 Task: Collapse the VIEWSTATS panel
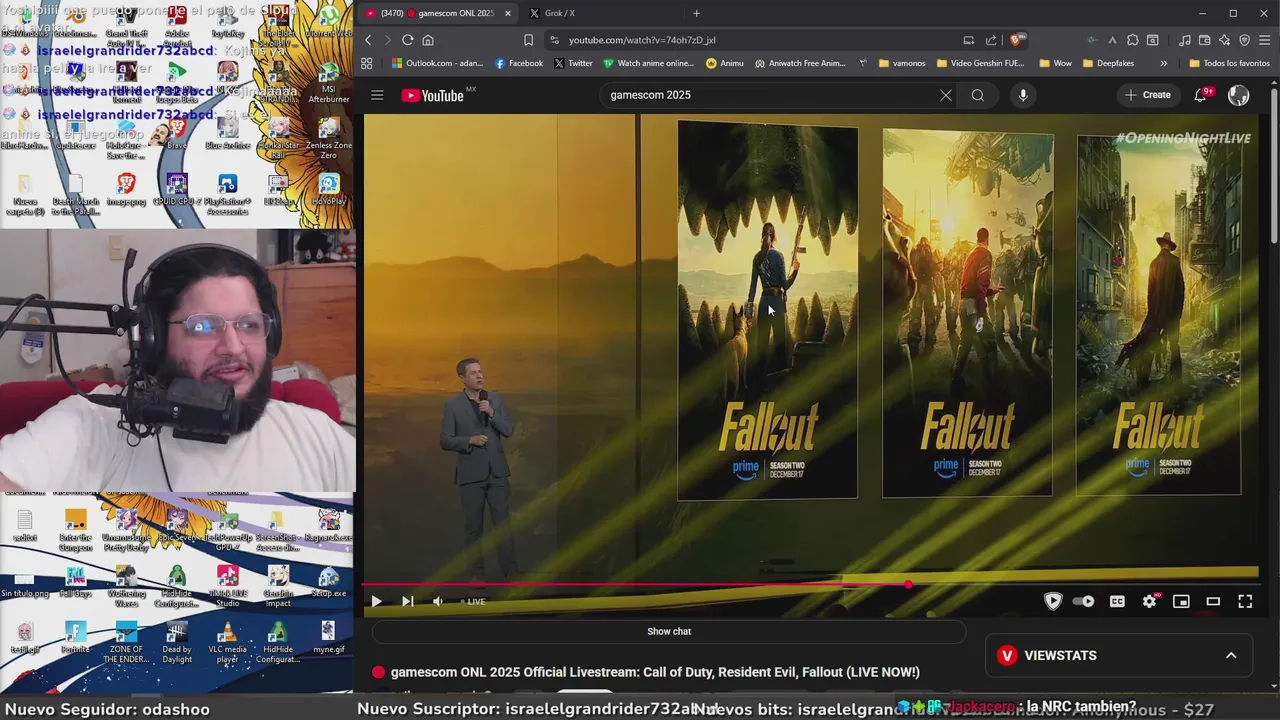1231,655
